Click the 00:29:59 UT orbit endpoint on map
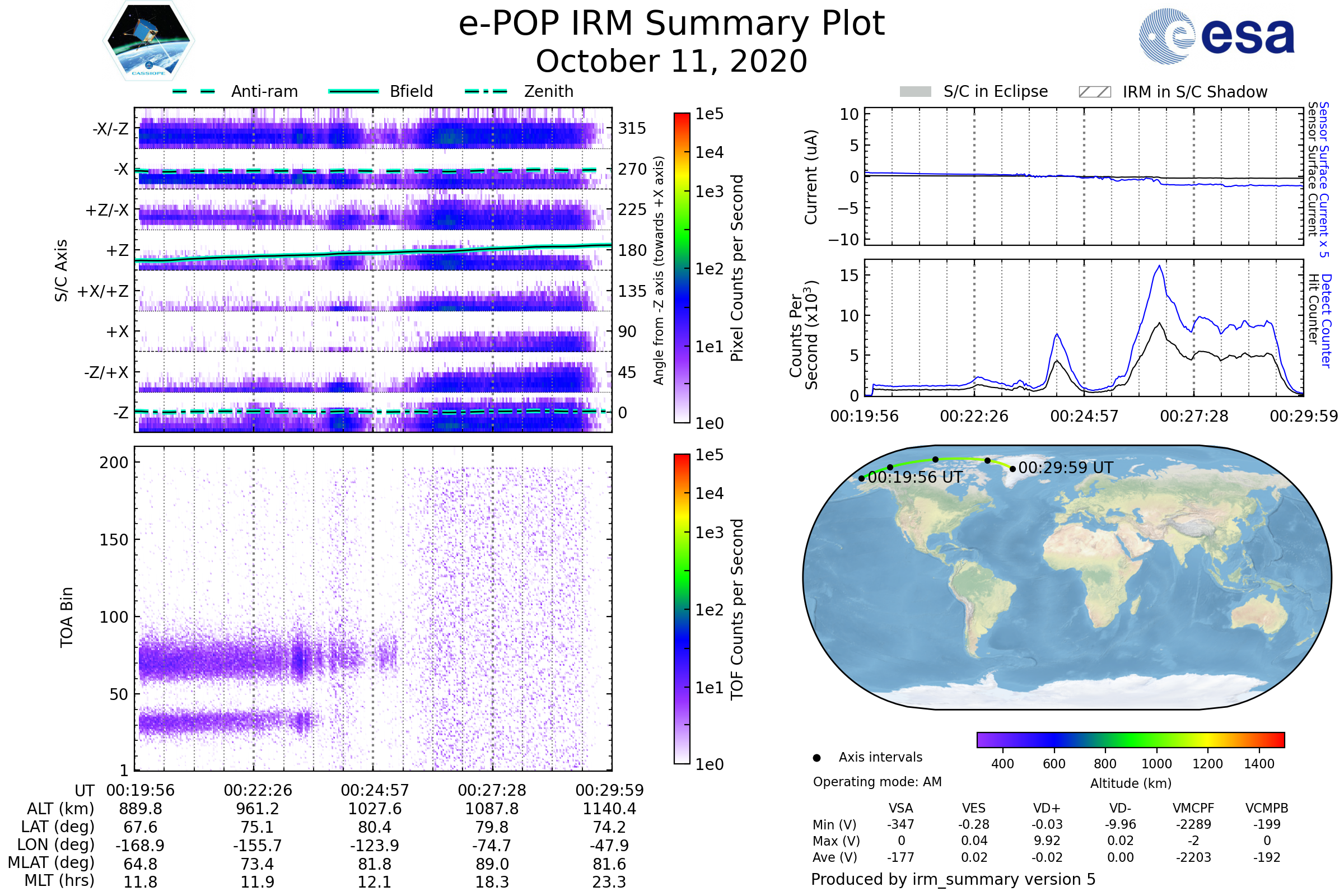This screenshot has height=896, width=1344. (1012, 469)
